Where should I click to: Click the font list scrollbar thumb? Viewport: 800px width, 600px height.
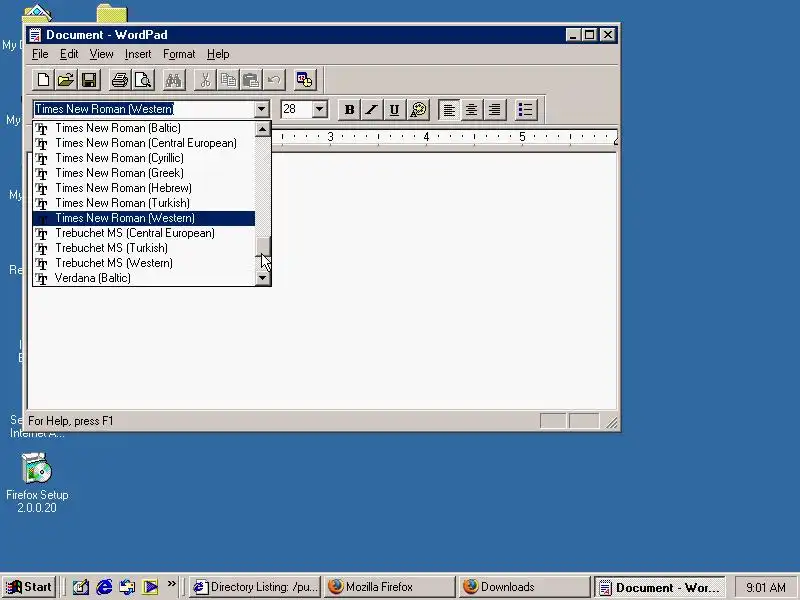pos(263,246)
